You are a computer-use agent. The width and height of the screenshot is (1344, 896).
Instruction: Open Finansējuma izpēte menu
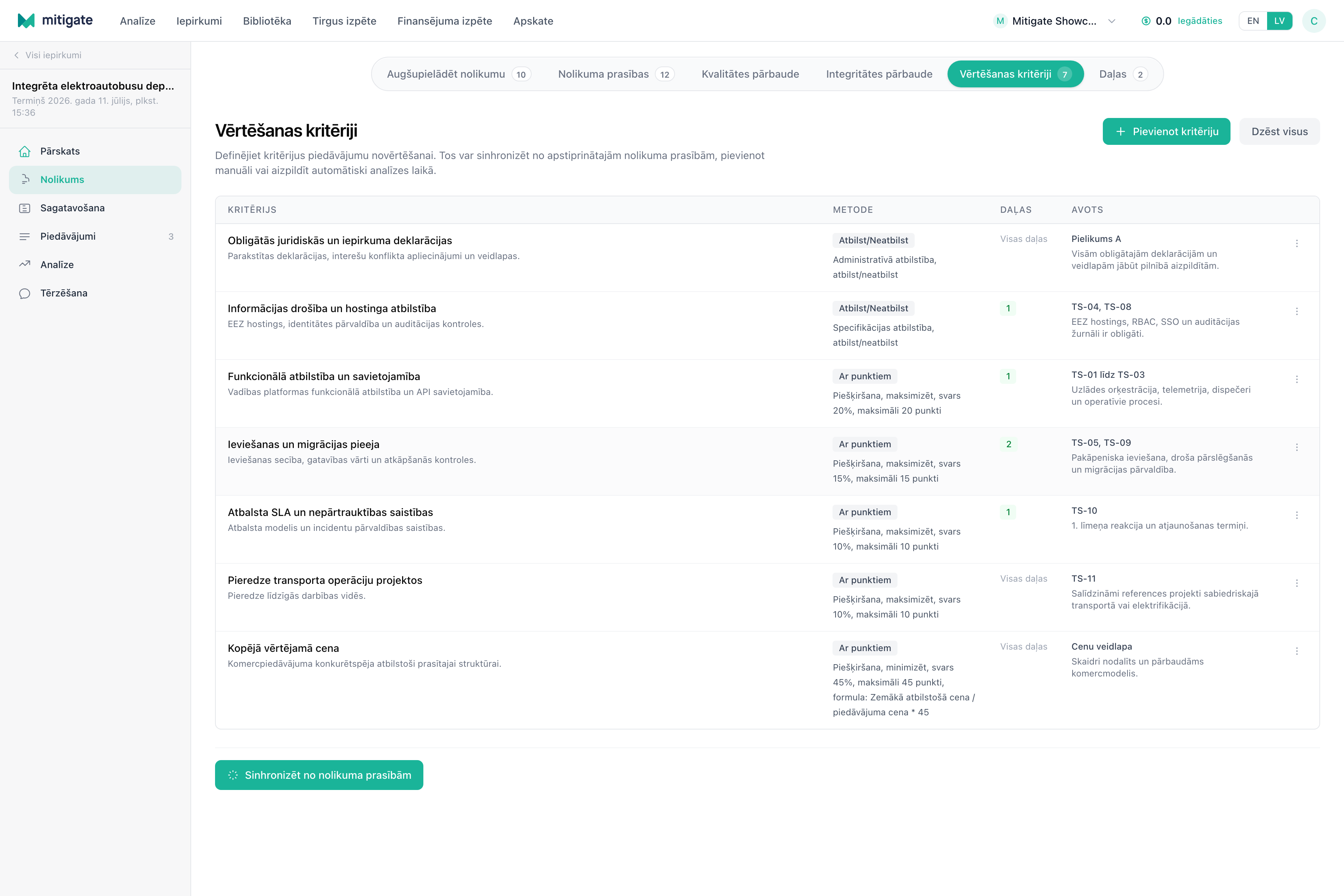click(x=445, y=21)
